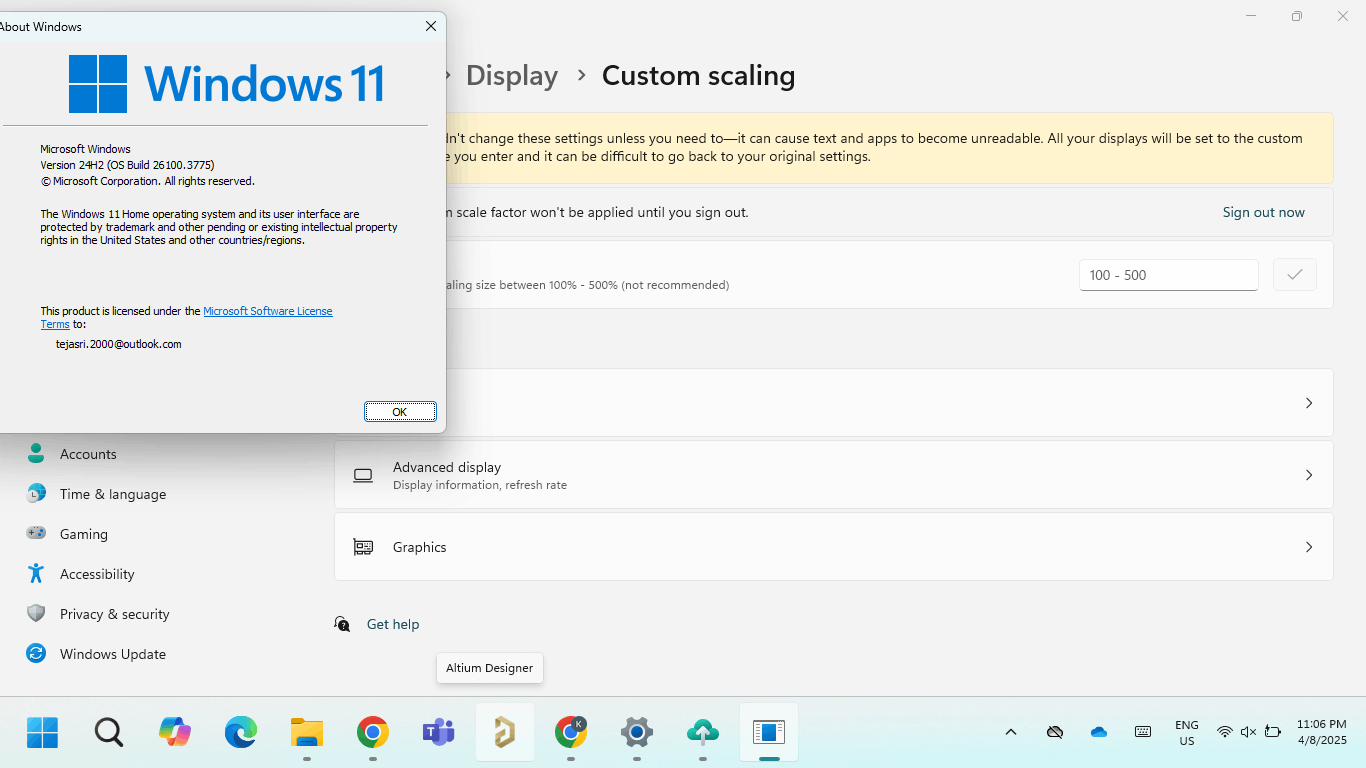Confirm custom scaling with the checkmark button
1366x768 pixels.
coord(1295,274)
